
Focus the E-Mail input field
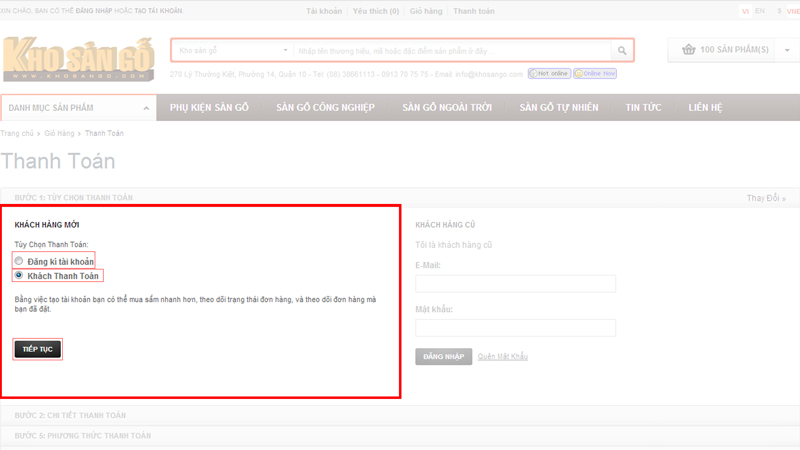pos(515,284)
